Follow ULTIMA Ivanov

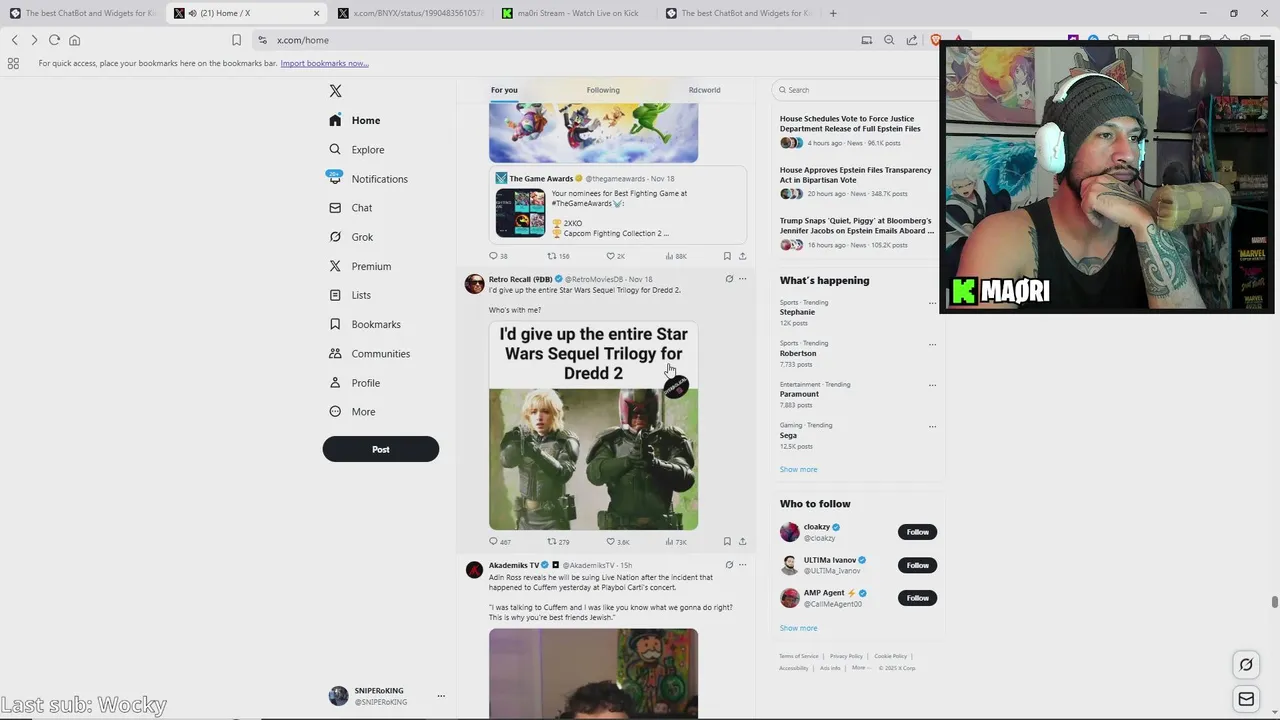pos(917,565)
